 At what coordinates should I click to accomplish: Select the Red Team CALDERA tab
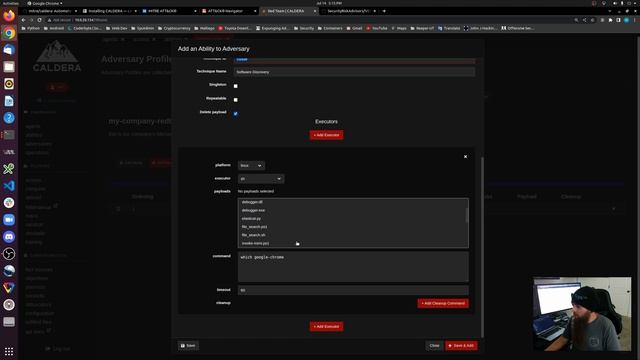[x=288, y=11]
